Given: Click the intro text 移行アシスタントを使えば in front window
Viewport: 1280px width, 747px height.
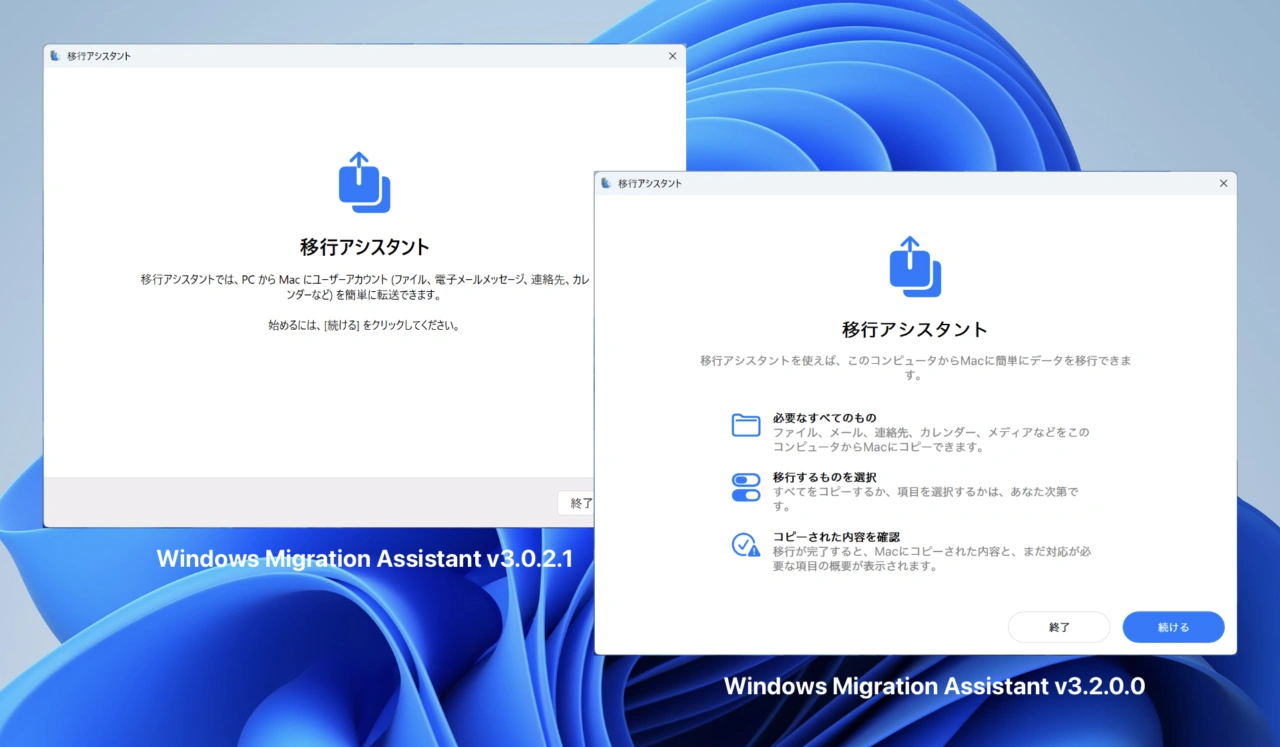Looking at the screenshot, I should pos(915,367).
